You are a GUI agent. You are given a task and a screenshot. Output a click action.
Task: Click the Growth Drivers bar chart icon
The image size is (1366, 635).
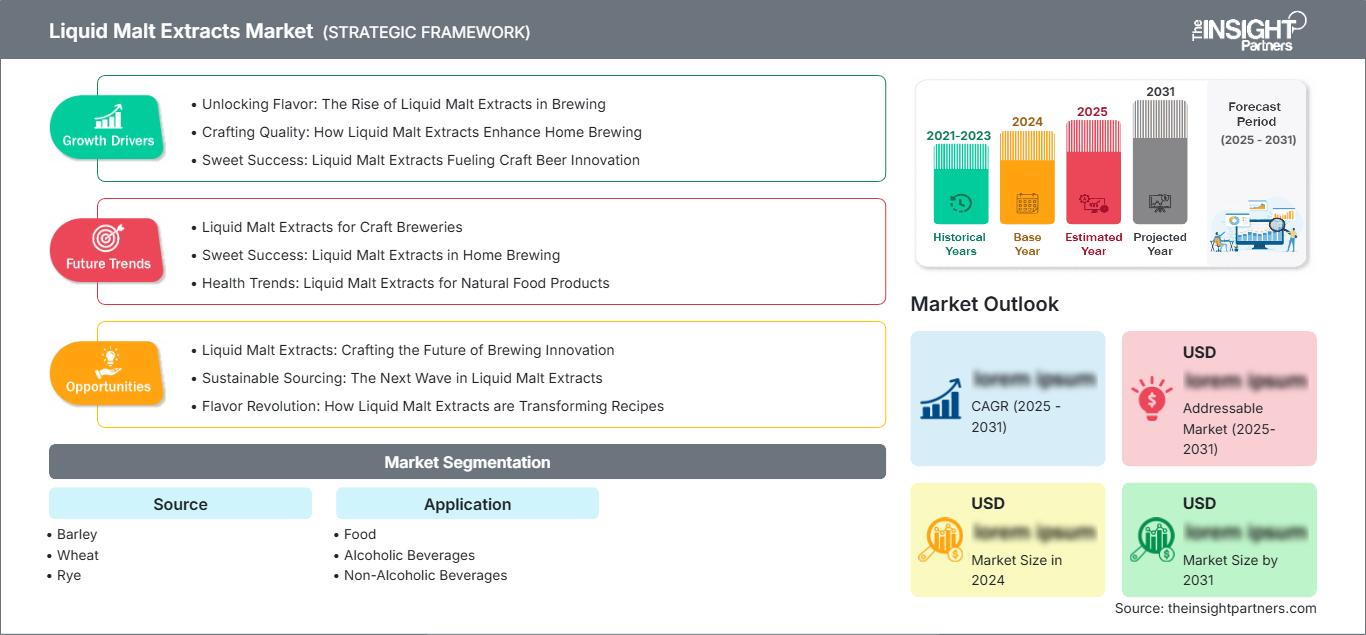(108, 116)
